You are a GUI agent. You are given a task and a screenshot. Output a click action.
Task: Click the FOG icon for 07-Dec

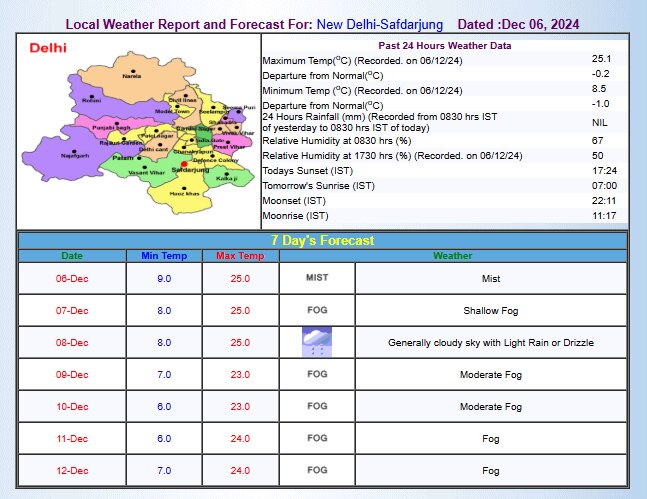[316, 310]
